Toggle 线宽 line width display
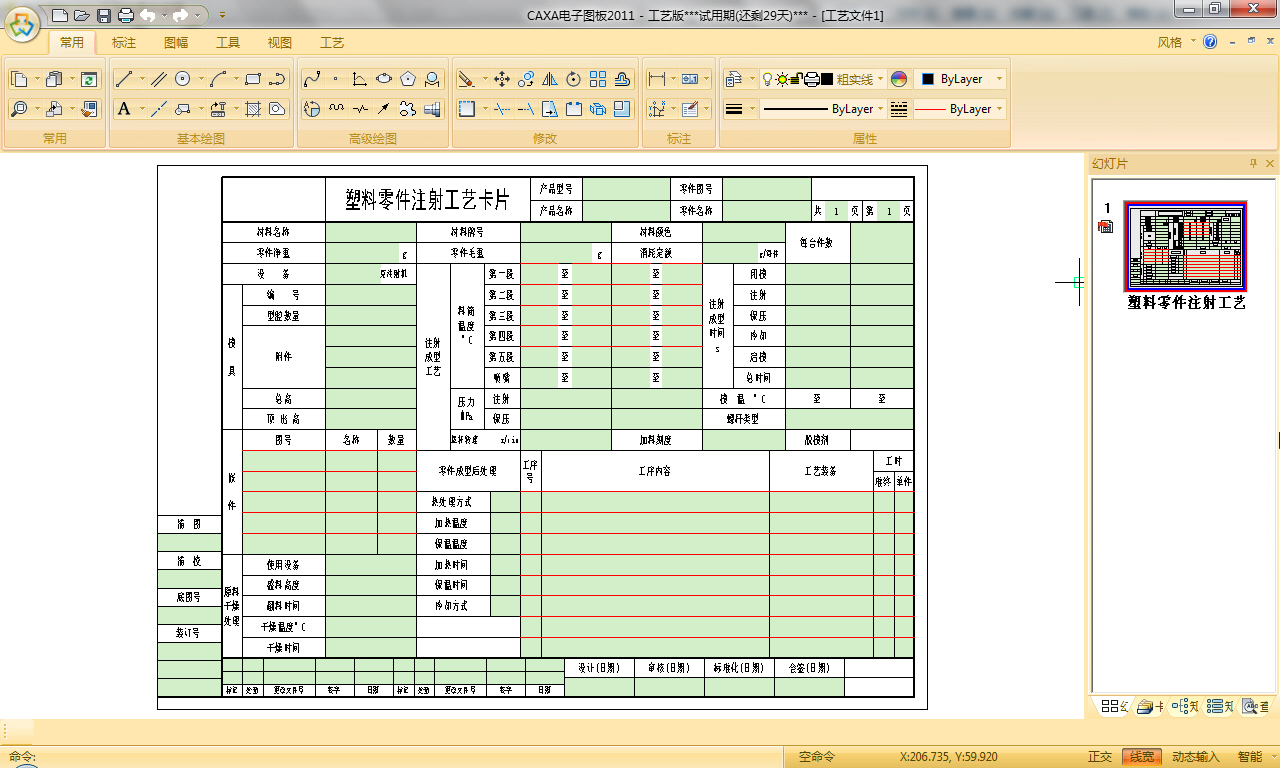The width and height of the screenshot is (1280, 768). (x=1141, y=757)
